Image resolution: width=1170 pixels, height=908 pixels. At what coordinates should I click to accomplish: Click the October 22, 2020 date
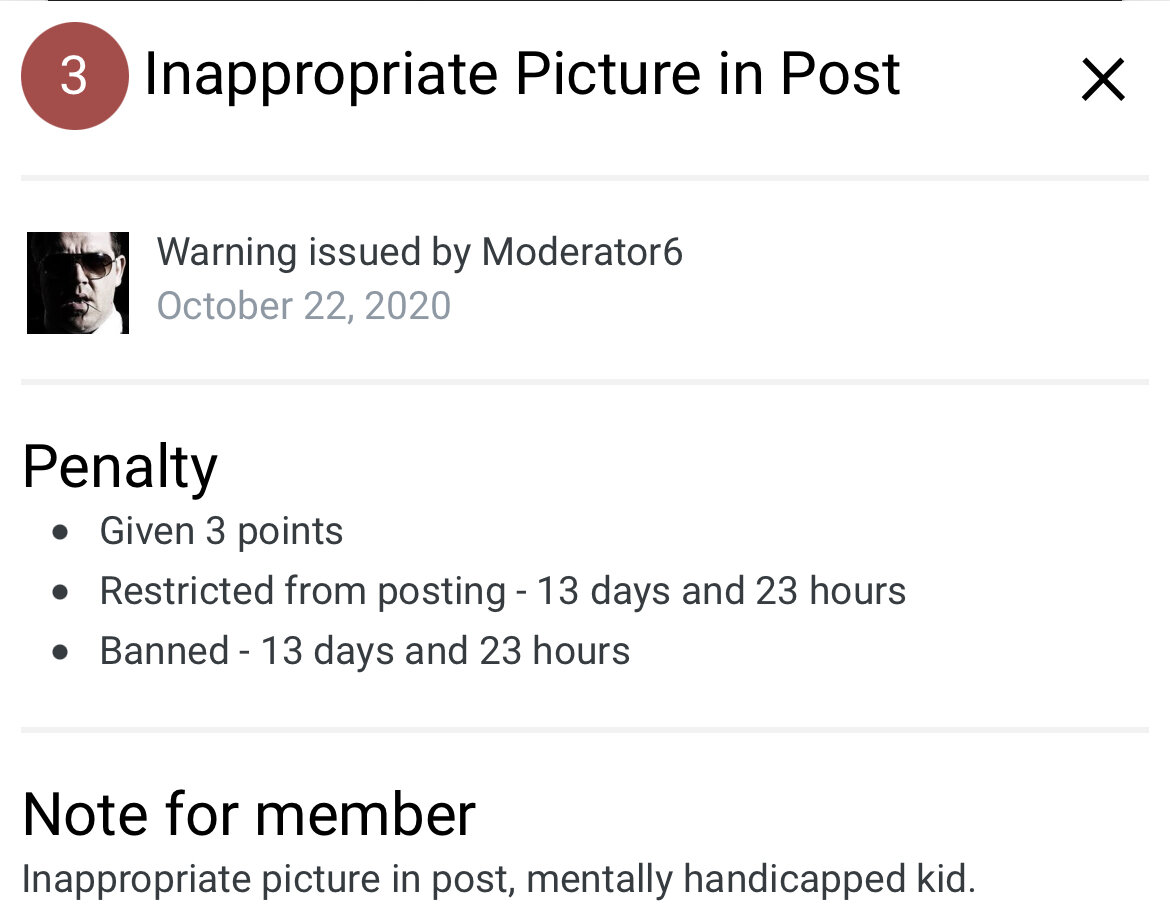(304, 306)
